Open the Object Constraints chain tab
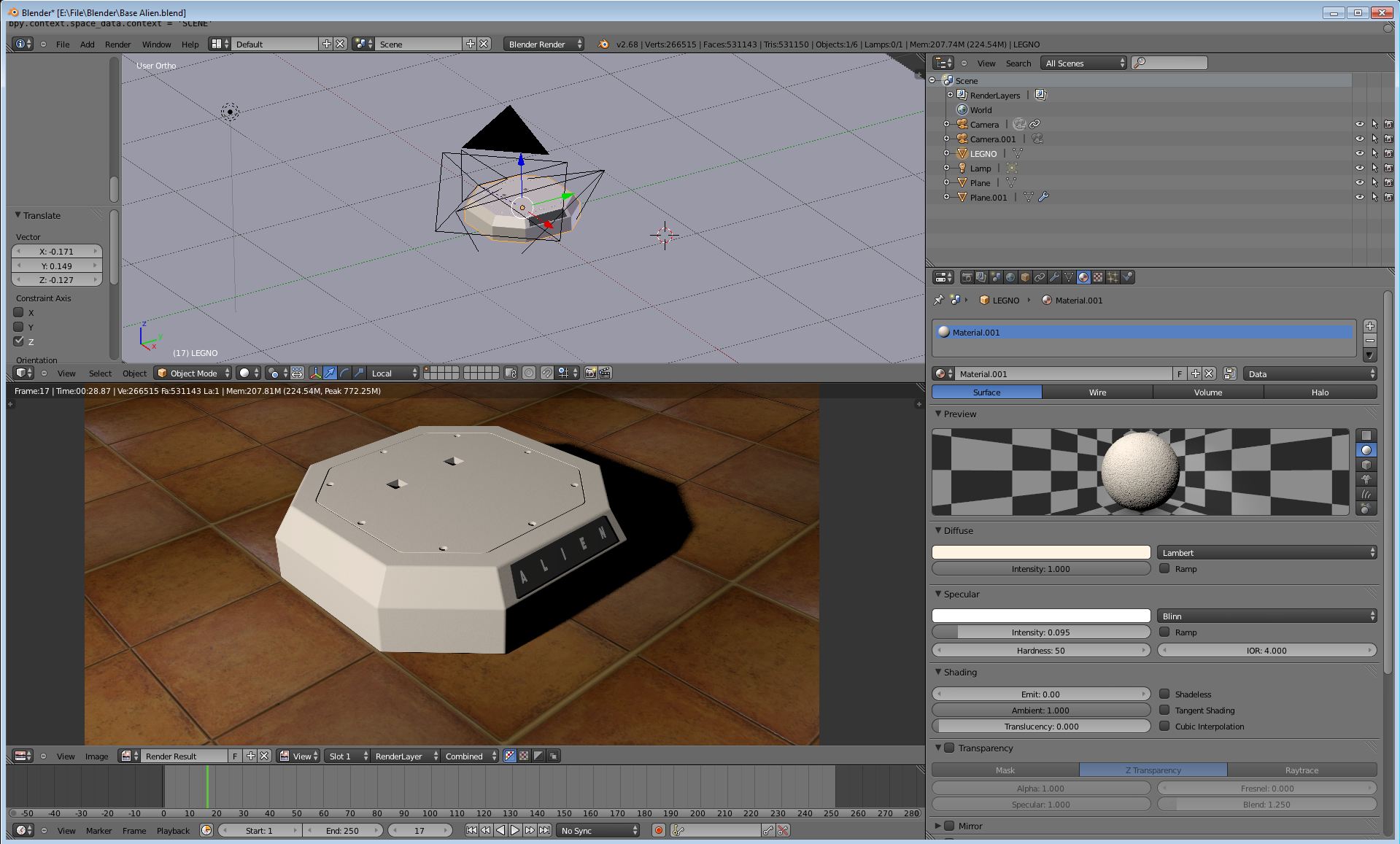This screenshot has width=1400, height=844. pyautogui.click(x=1040, y=277)
